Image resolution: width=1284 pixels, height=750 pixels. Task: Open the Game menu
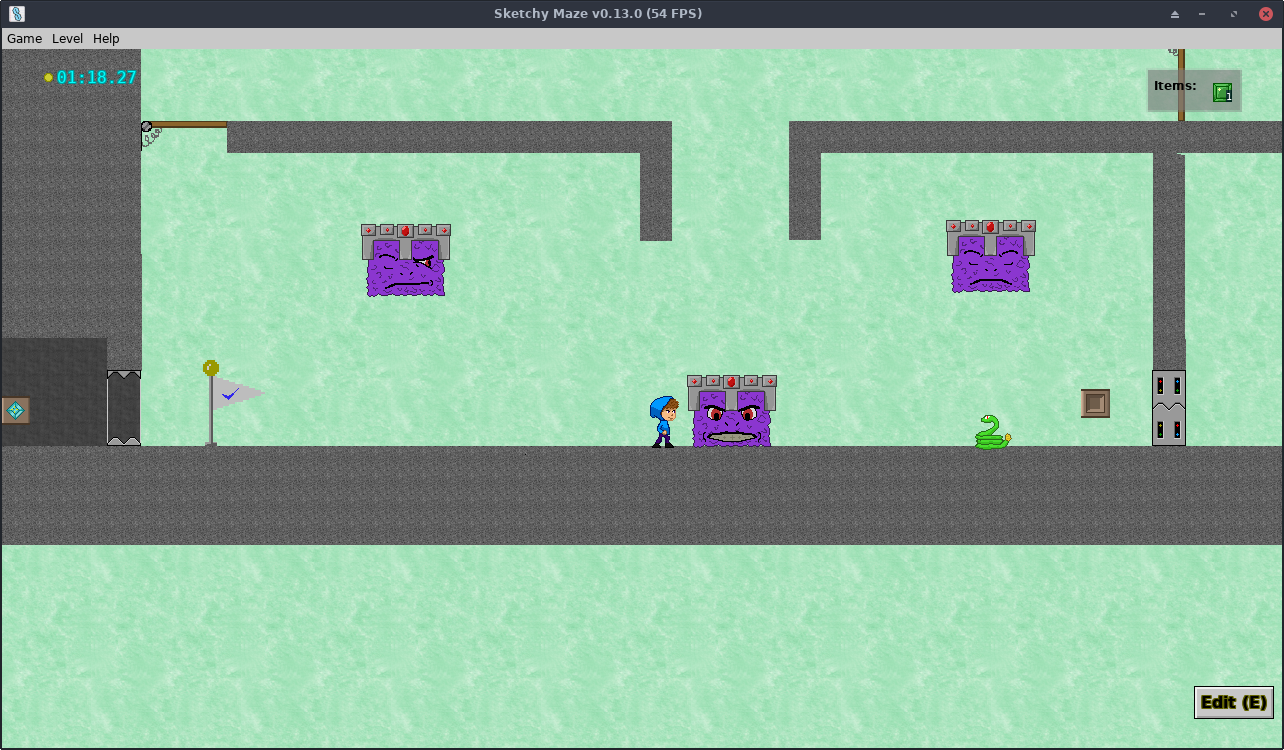(x=24, y=39)
